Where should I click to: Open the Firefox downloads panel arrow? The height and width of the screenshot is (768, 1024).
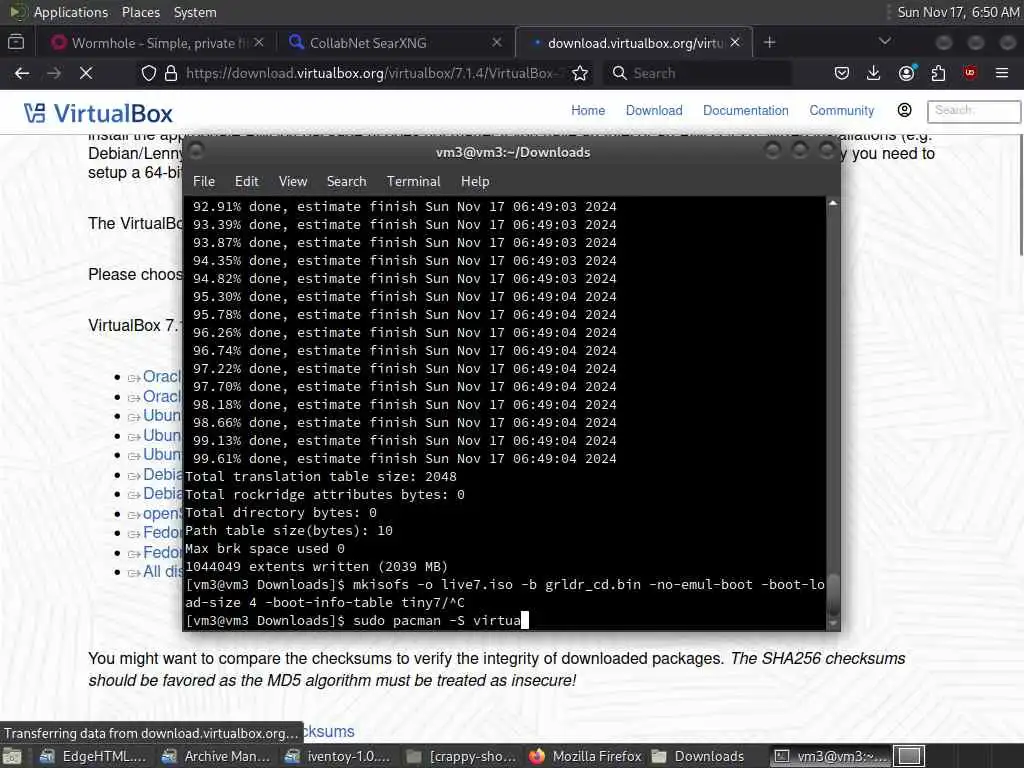873,73
